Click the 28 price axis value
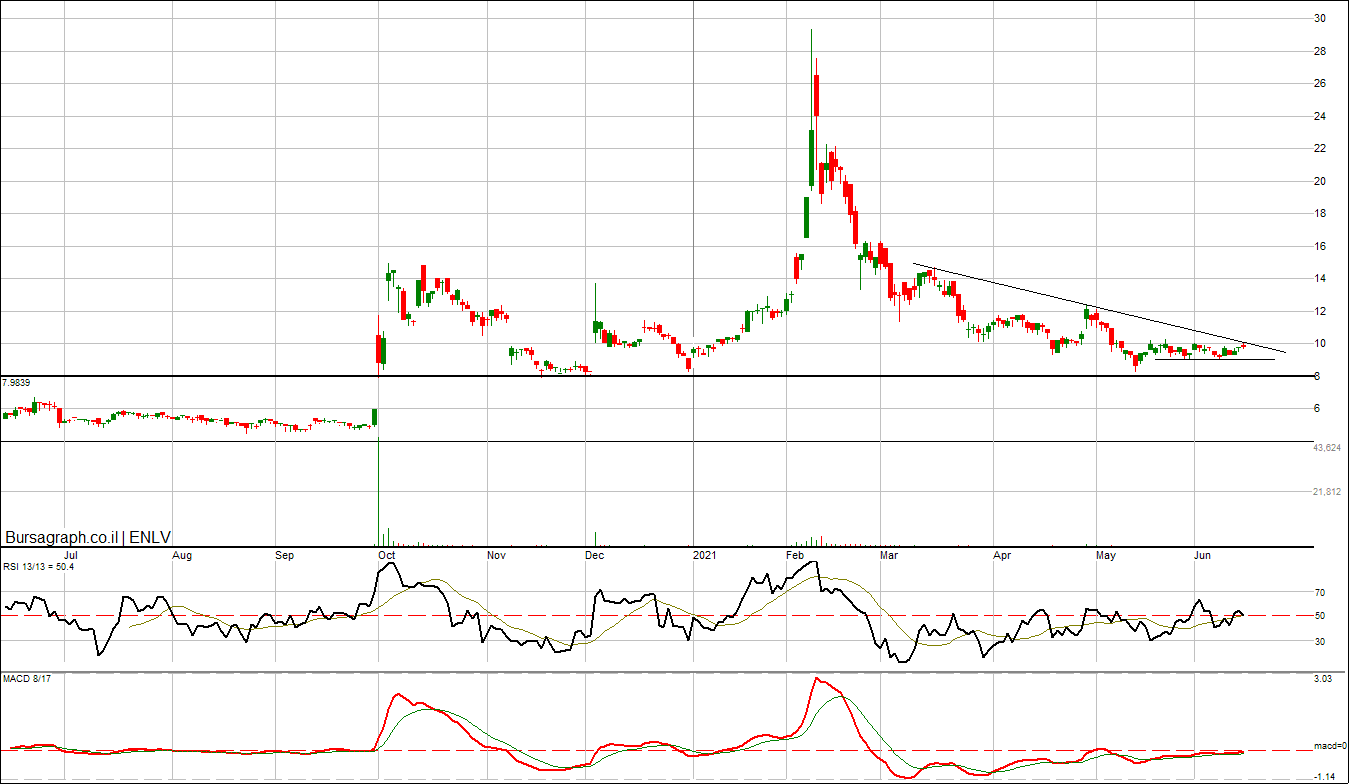Screen dimensions: 1349x784 coord(1320,51)
